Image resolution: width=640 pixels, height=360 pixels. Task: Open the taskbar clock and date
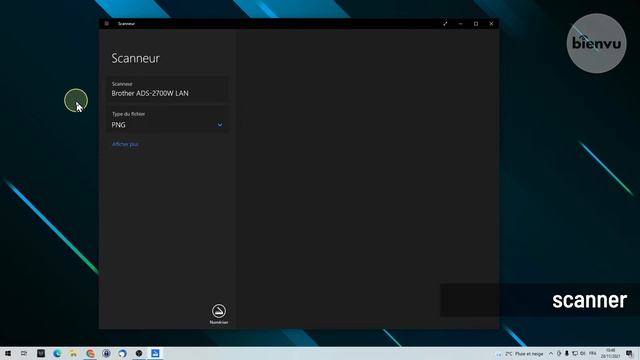click(611, 353)
